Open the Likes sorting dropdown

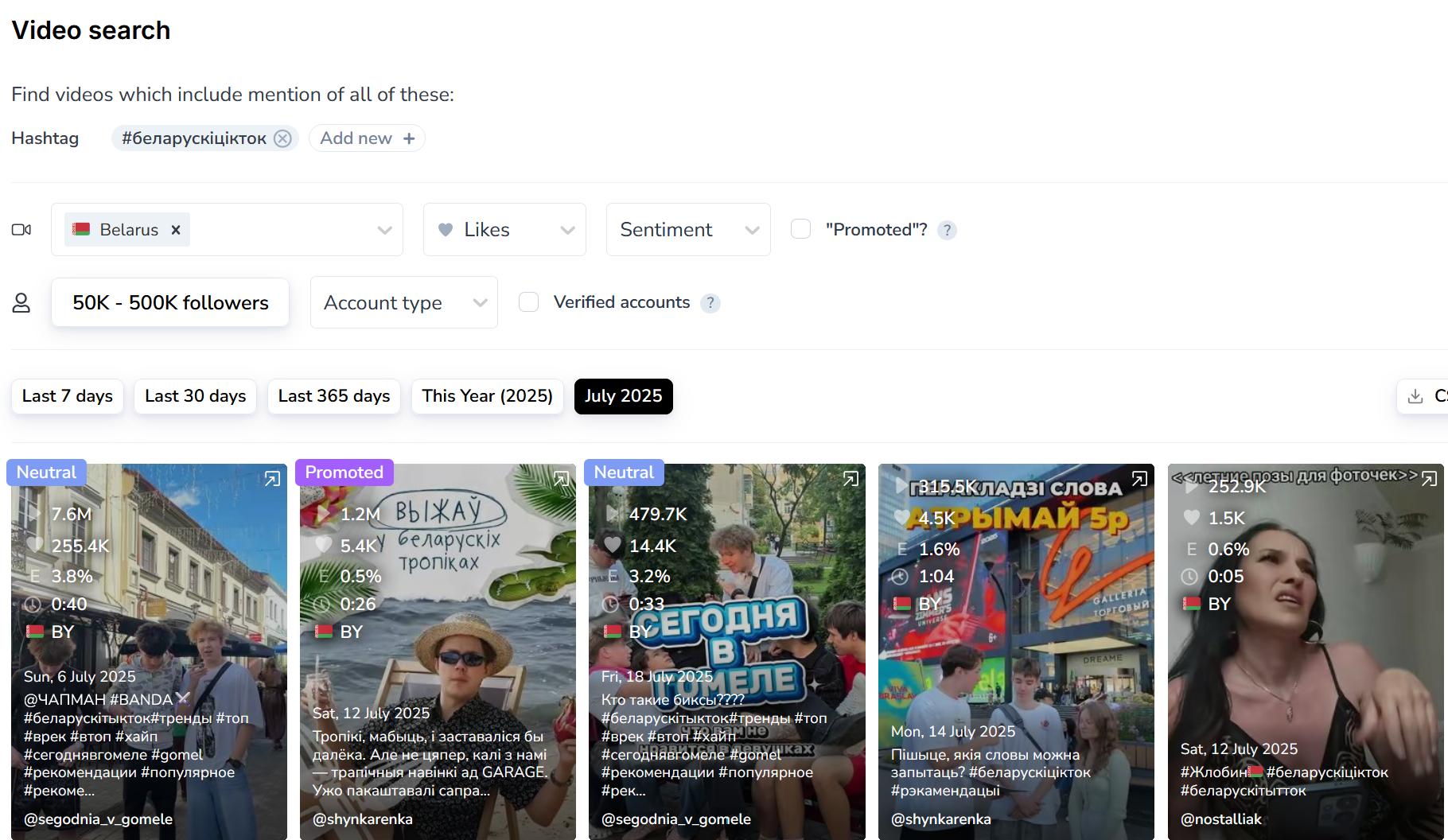[x=504, y=230]
